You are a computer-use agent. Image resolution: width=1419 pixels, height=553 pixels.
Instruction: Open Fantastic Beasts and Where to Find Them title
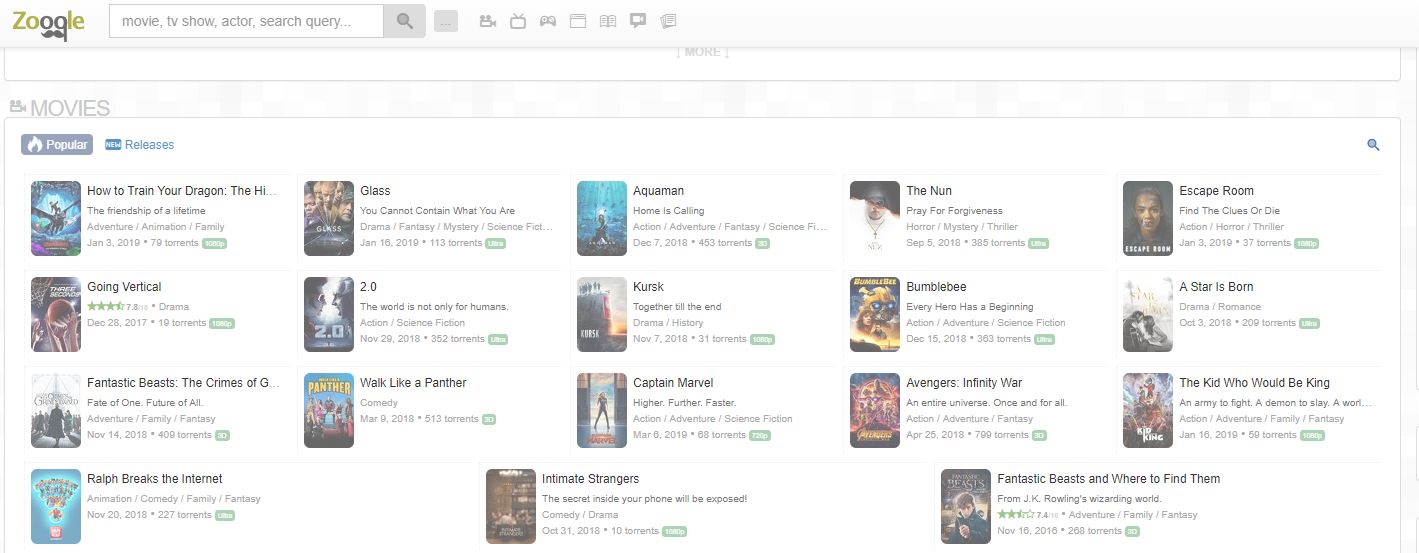(x=1109, y=479)
